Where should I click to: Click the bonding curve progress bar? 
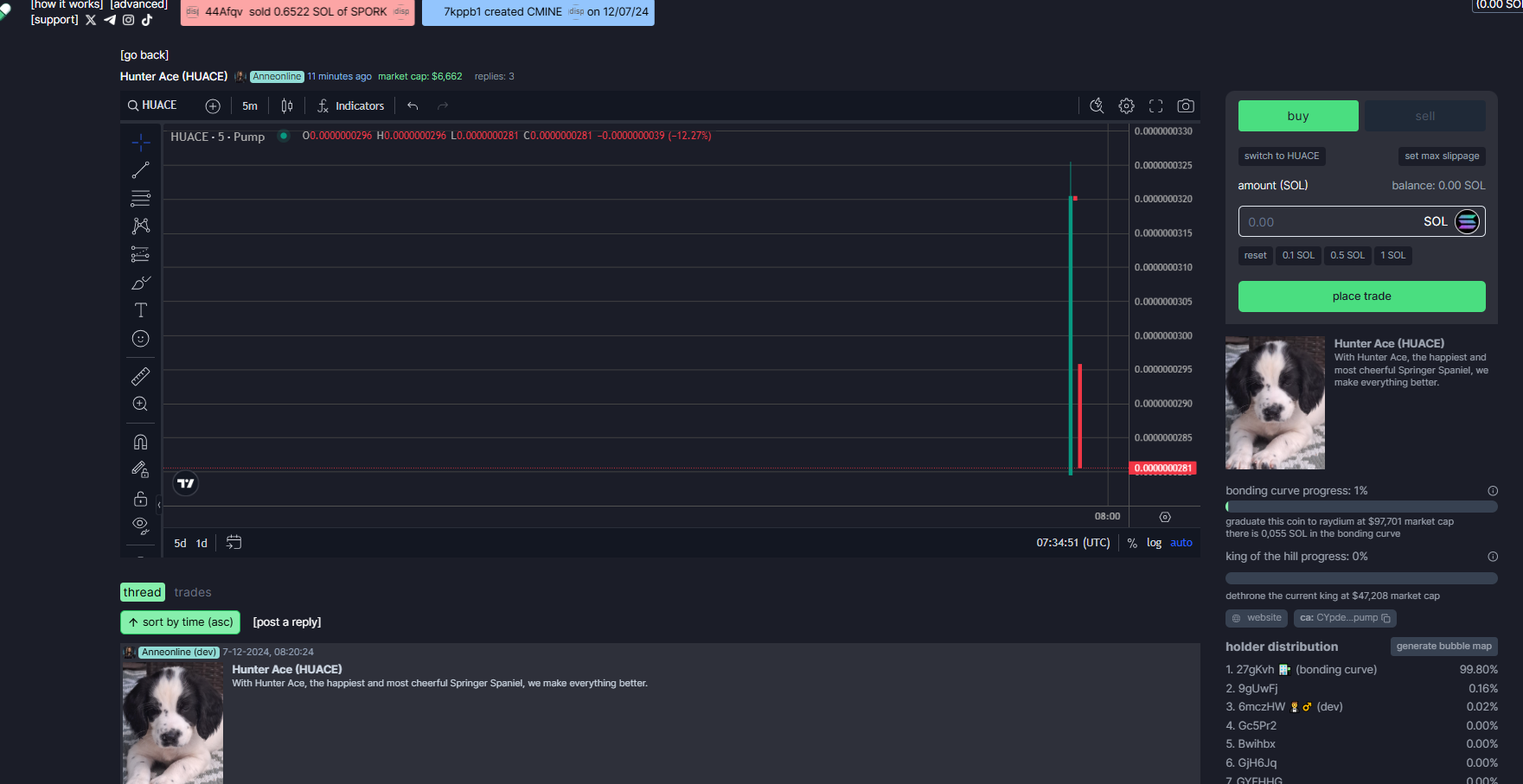tap(1360, 507)
